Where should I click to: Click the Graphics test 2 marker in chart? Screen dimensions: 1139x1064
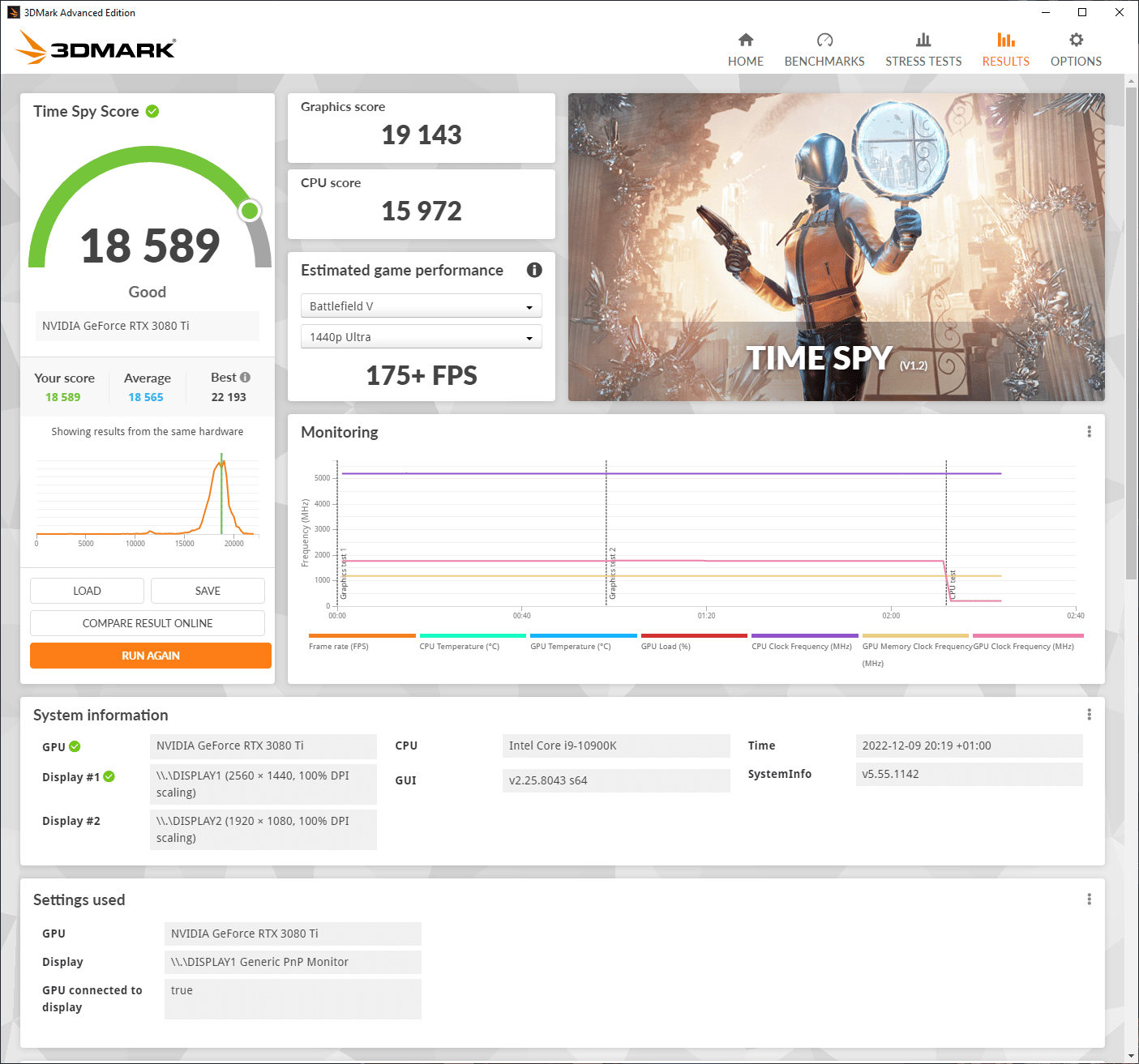612,574
